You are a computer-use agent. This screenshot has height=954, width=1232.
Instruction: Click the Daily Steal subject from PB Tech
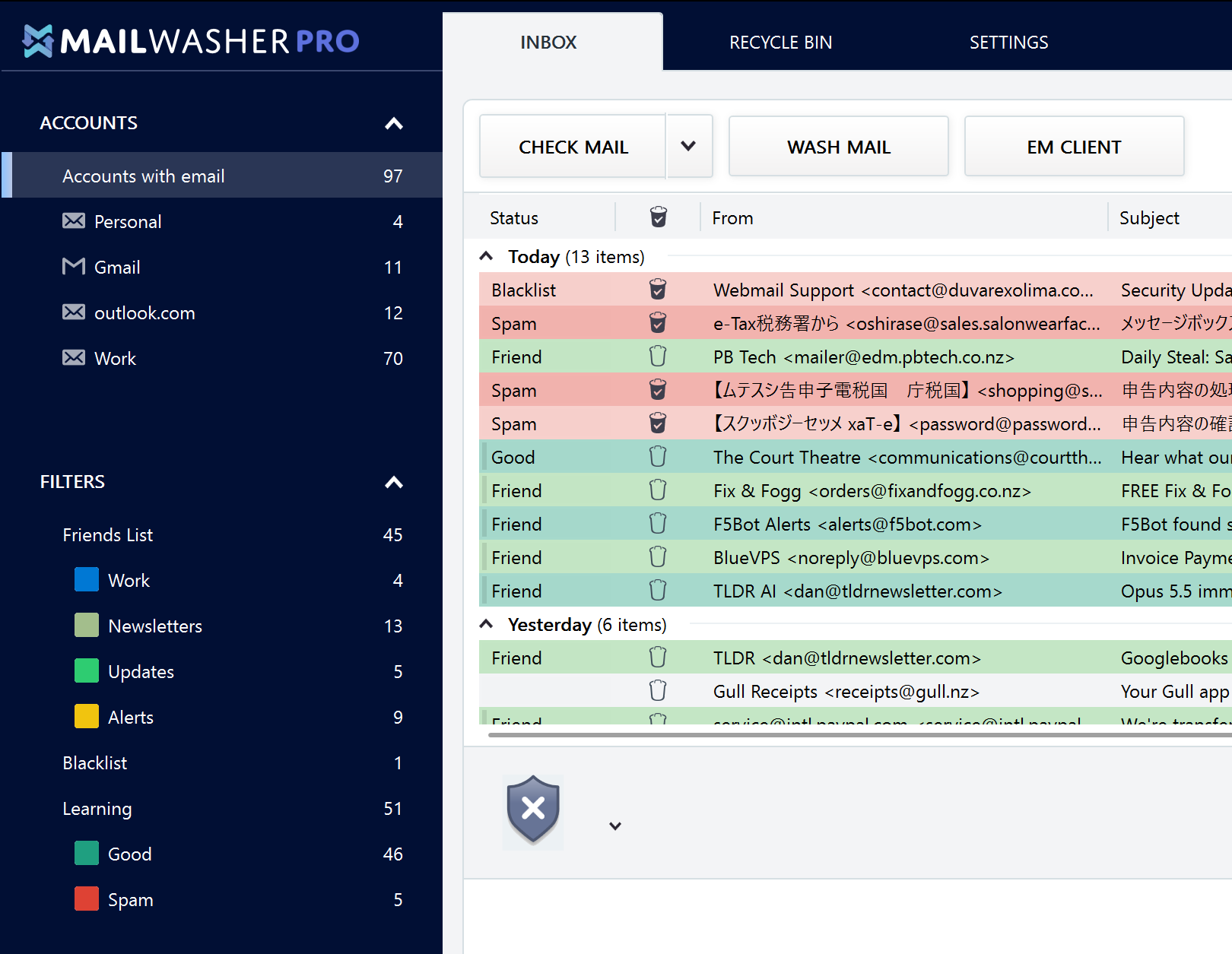(1176, 357)
